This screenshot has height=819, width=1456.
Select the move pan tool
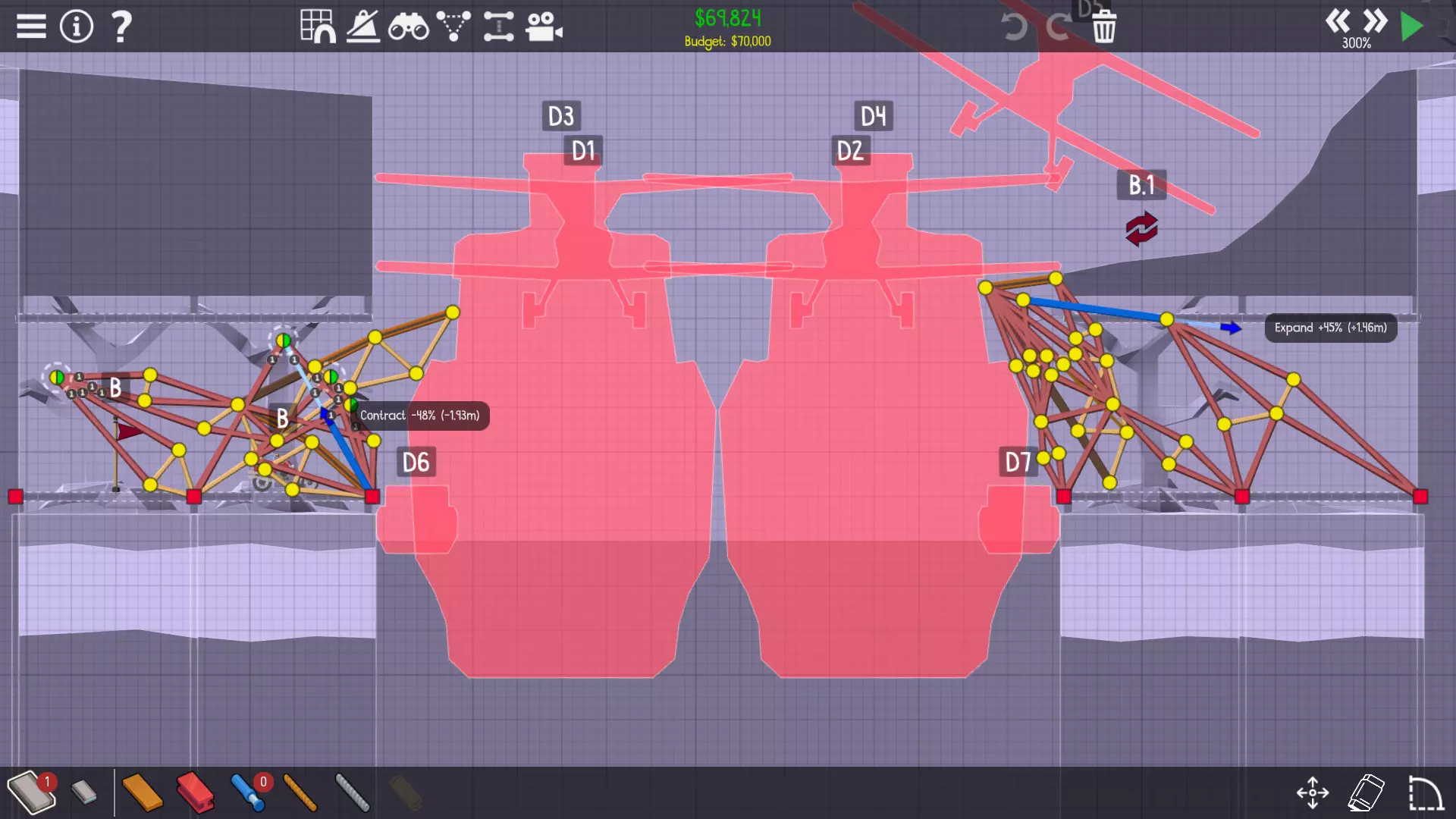[x=1313, y=793]
